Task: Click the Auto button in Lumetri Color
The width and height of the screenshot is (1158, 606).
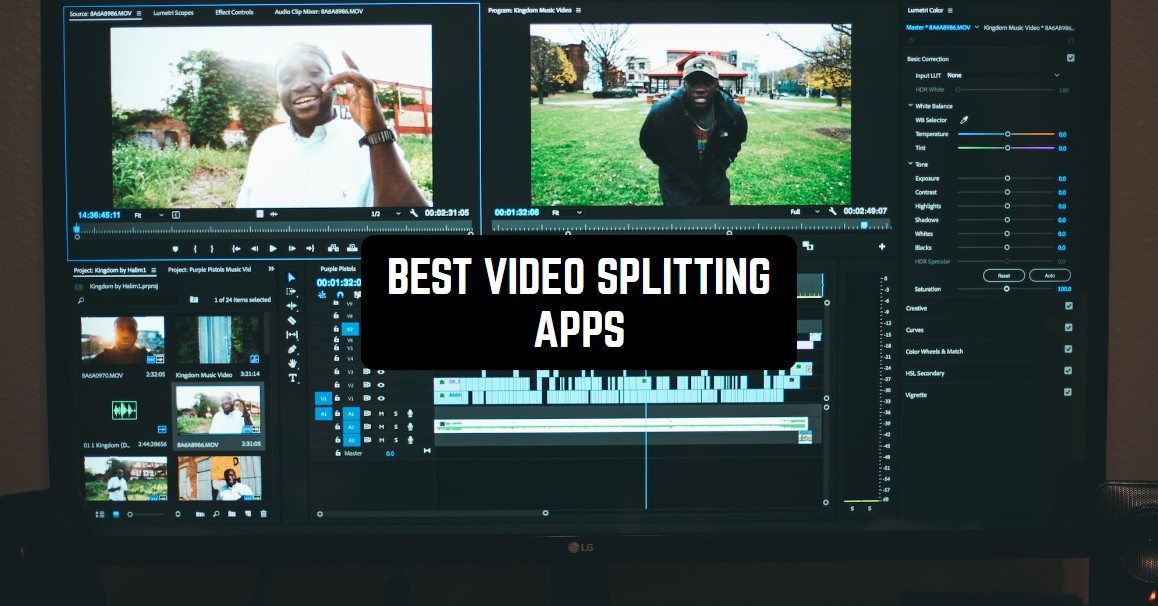Action: (1050, 275)
